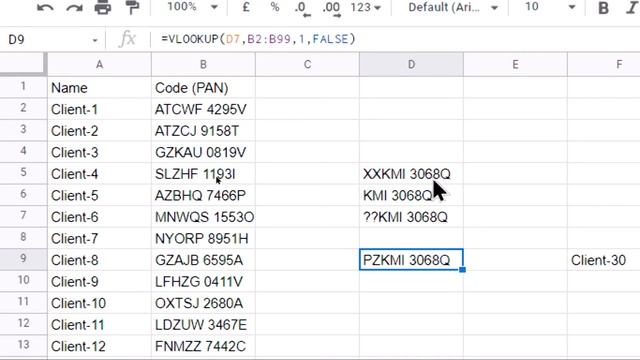The width and height of the screenshot is (640, 360).
Task: Select column B header
Action: 203,64
